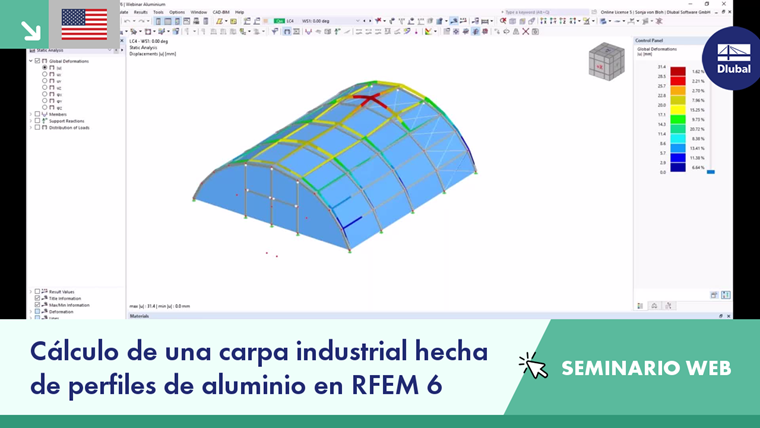Click the blue layers display icon
This screenshot has height=428, width=760.
[602, 21]
